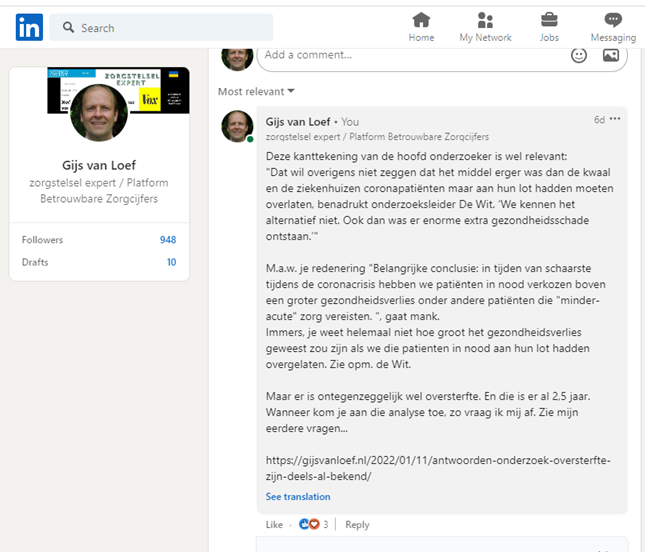
Task: Click the reactions icons next to Like
Action: click(309, 524)
